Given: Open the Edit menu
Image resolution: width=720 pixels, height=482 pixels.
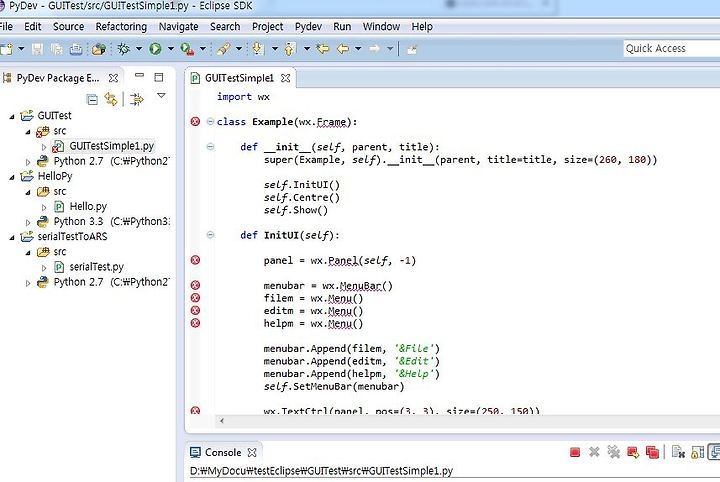Looking at the screenshot, I should (33, 27).
